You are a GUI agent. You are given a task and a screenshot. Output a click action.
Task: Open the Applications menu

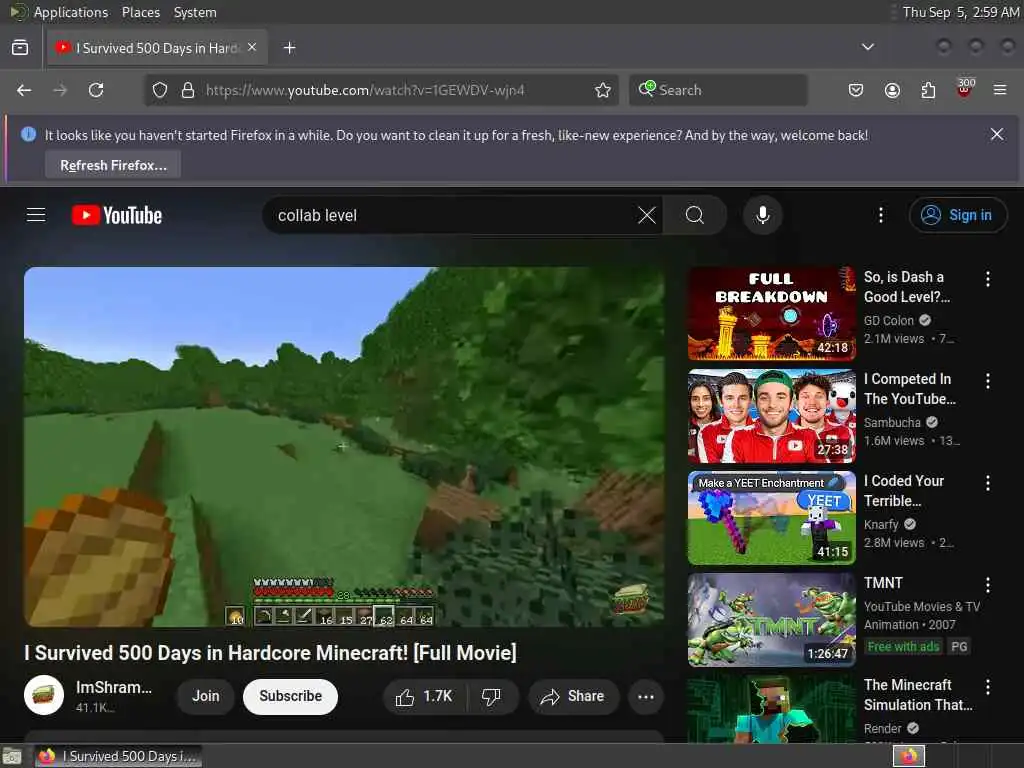[71, 12]
